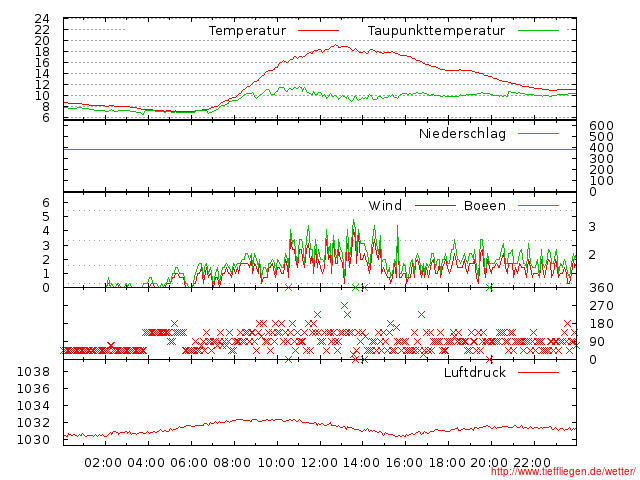640x480 pixels.
Task: Click the 360 wind direction axis value
Action: (x=601, y=288)
